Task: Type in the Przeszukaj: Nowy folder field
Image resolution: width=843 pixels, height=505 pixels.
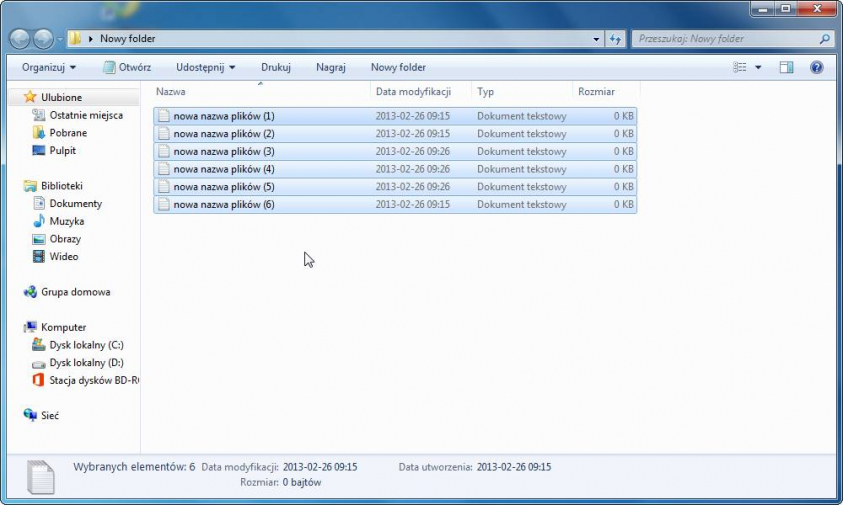Action: [725, 39]
